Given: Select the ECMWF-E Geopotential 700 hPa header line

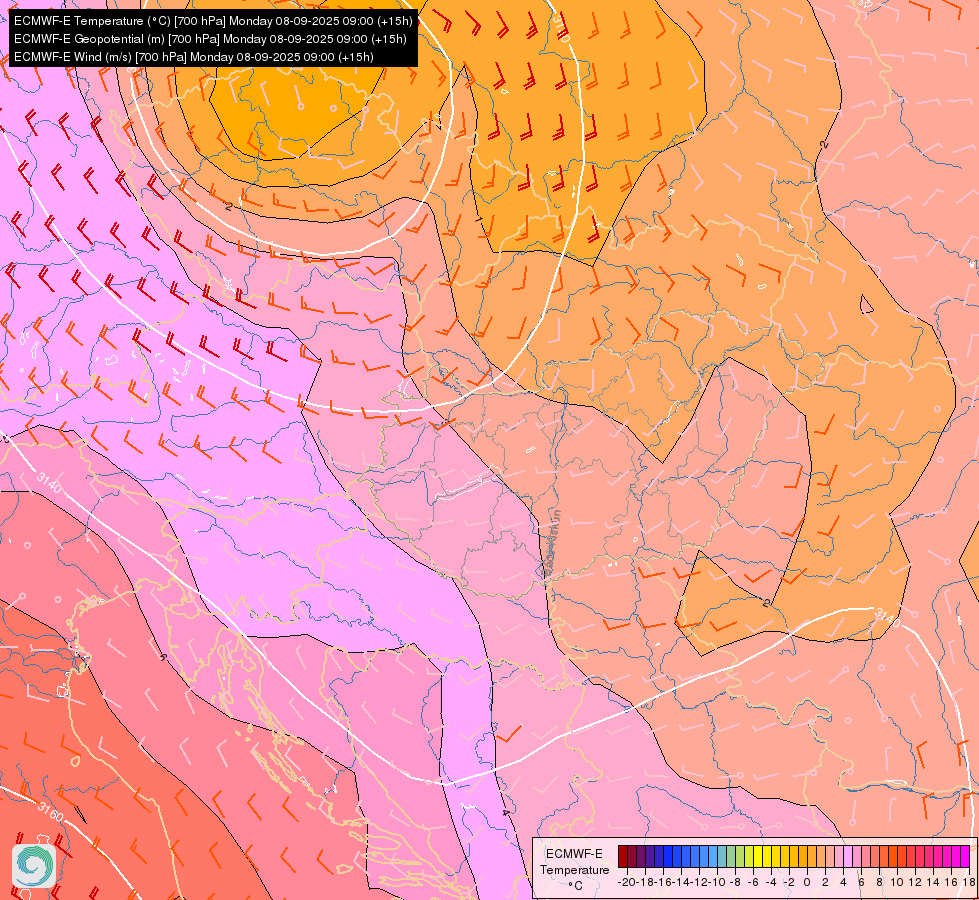Looking at the screenshot, I should pos(210,39).
